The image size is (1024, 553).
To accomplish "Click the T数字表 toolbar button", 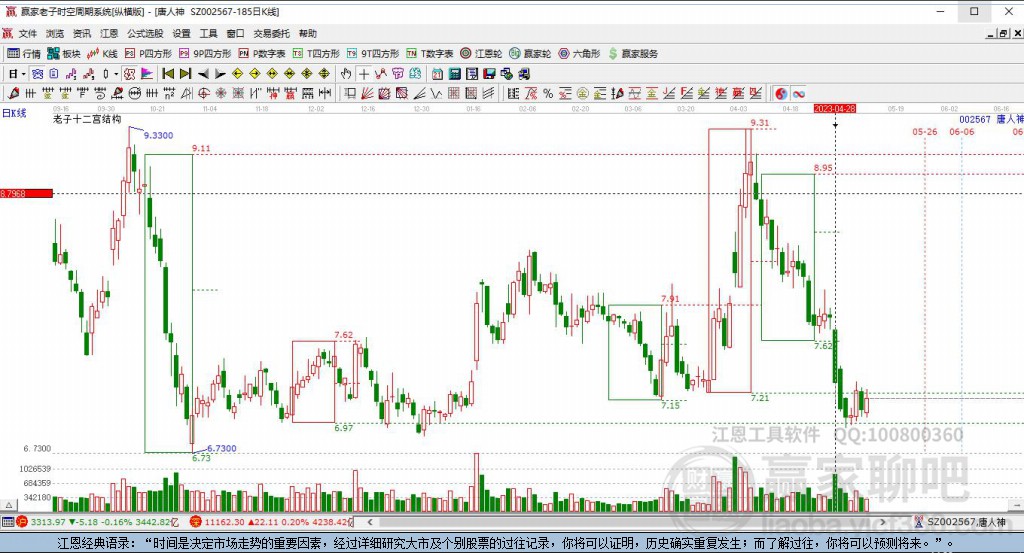I will click(436, 53).
